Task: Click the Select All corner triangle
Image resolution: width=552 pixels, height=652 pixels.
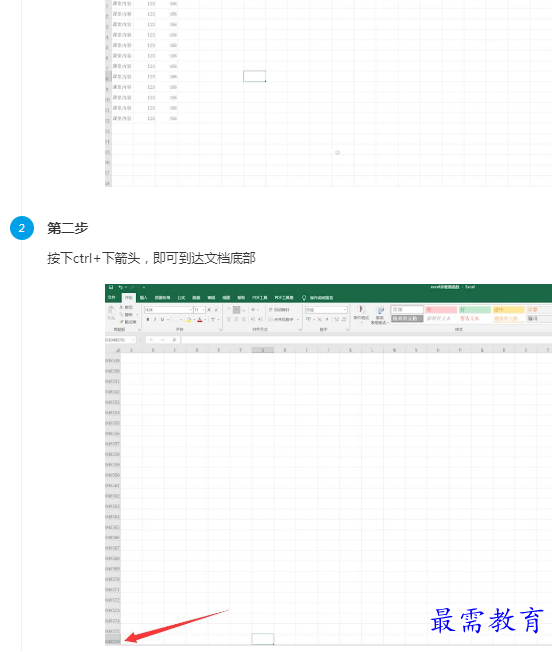Action: 118,350
